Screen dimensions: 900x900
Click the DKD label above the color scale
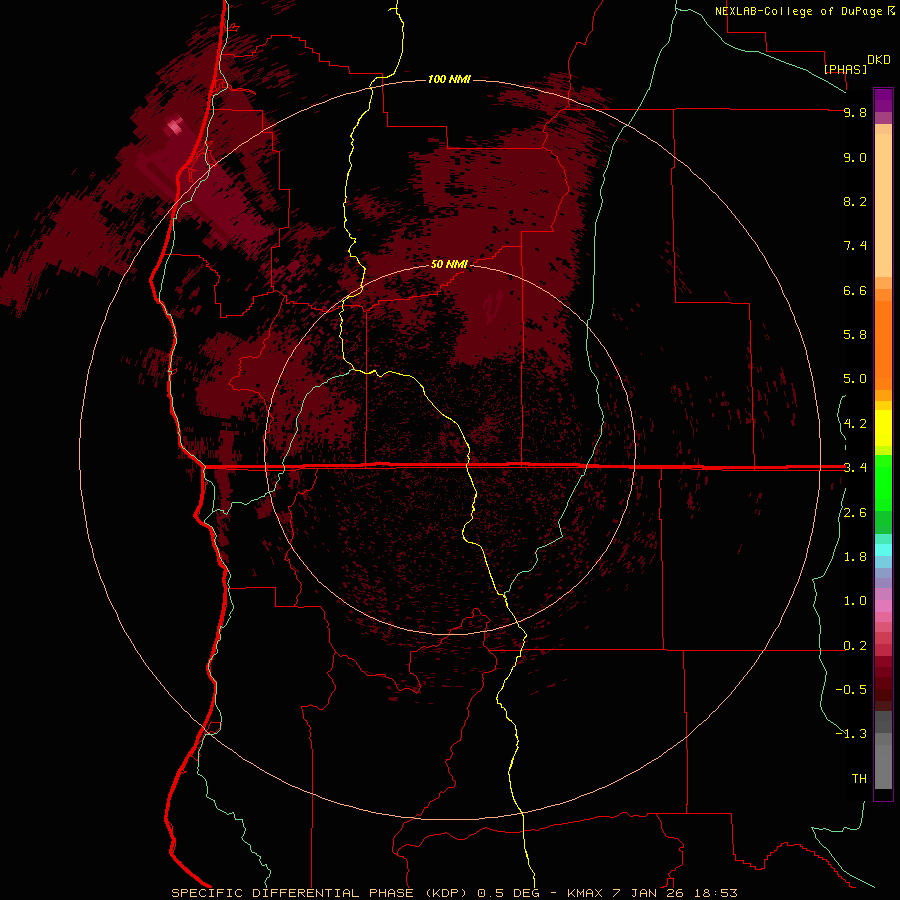879,60
